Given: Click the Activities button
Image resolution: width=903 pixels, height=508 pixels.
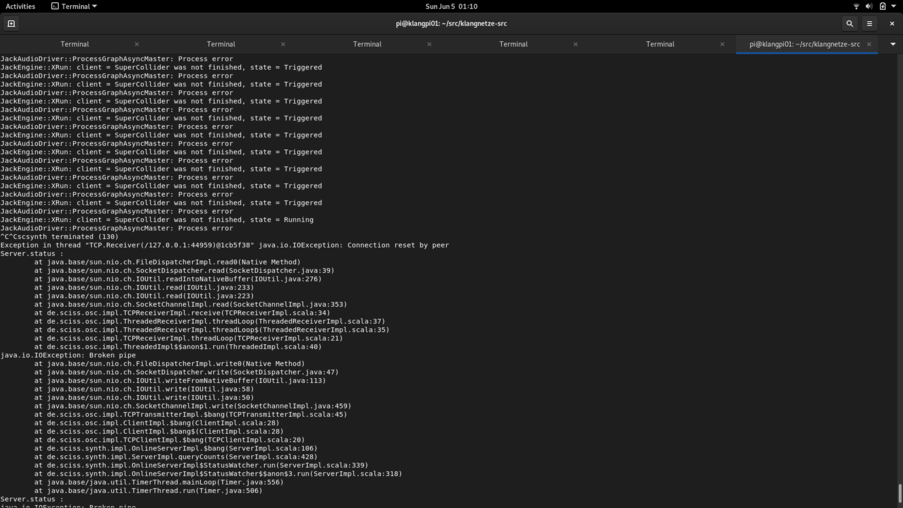Looking at the screenshot, I should coord(20,6).
